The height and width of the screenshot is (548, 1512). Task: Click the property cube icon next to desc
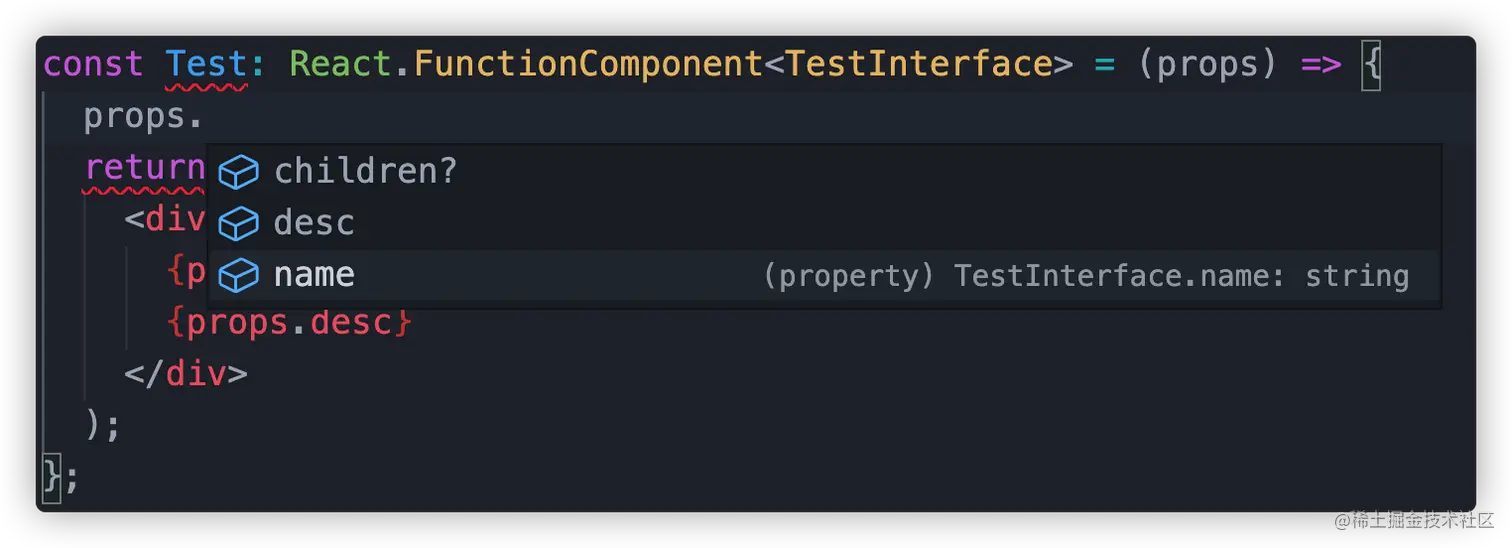click(238, 223)
